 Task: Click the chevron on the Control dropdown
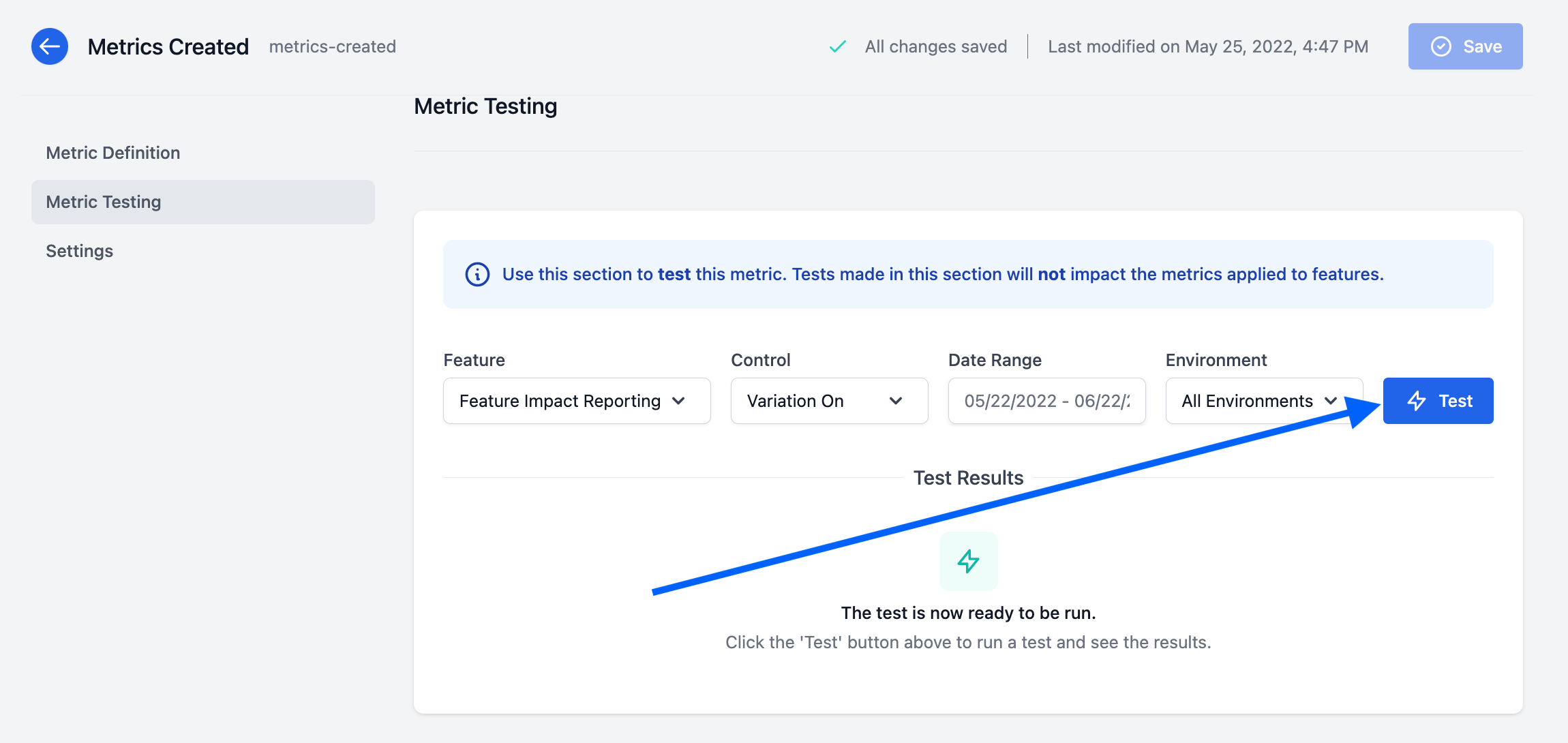[x=896, y=401]
